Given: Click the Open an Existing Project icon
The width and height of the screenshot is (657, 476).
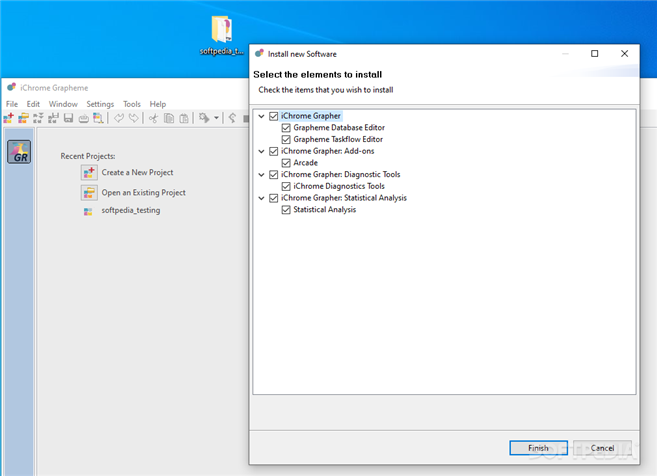Looking at the screenshot, I should point(89,193).
